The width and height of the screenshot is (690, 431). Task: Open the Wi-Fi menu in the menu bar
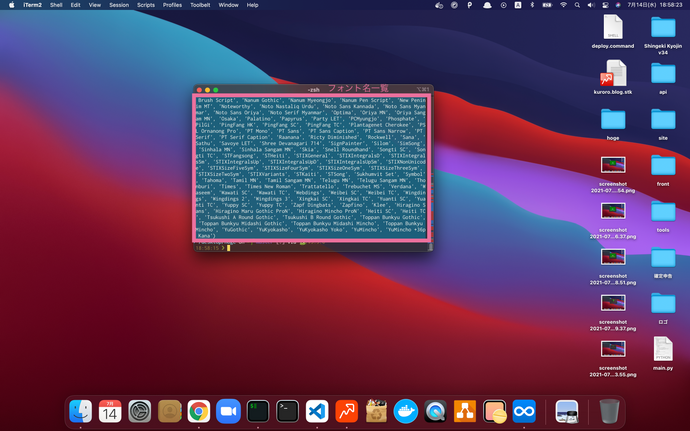click(563, 5)
